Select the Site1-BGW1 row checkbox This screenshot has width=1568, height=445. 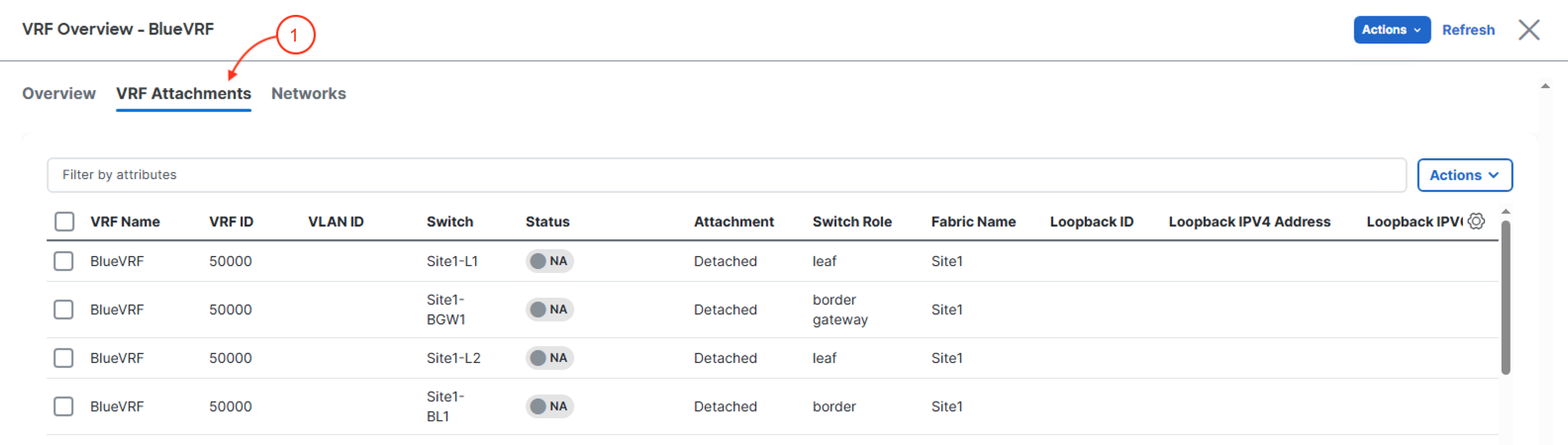[x=63, y=310]
